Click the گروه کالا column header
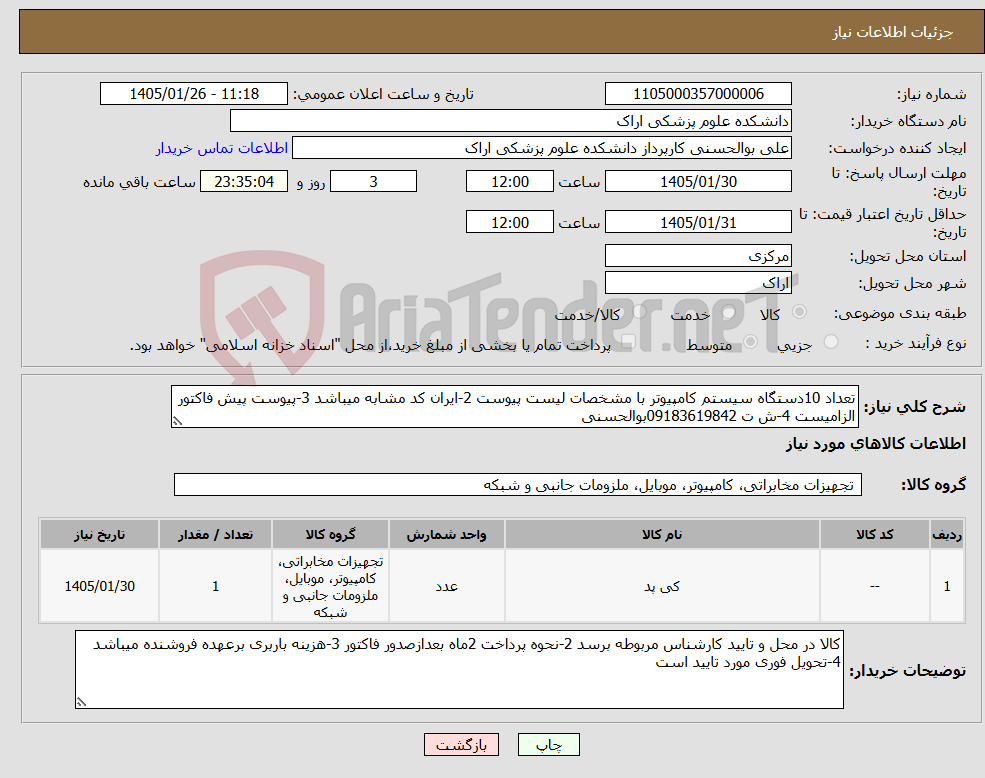 pyautogui.click(x=330, y=534)
